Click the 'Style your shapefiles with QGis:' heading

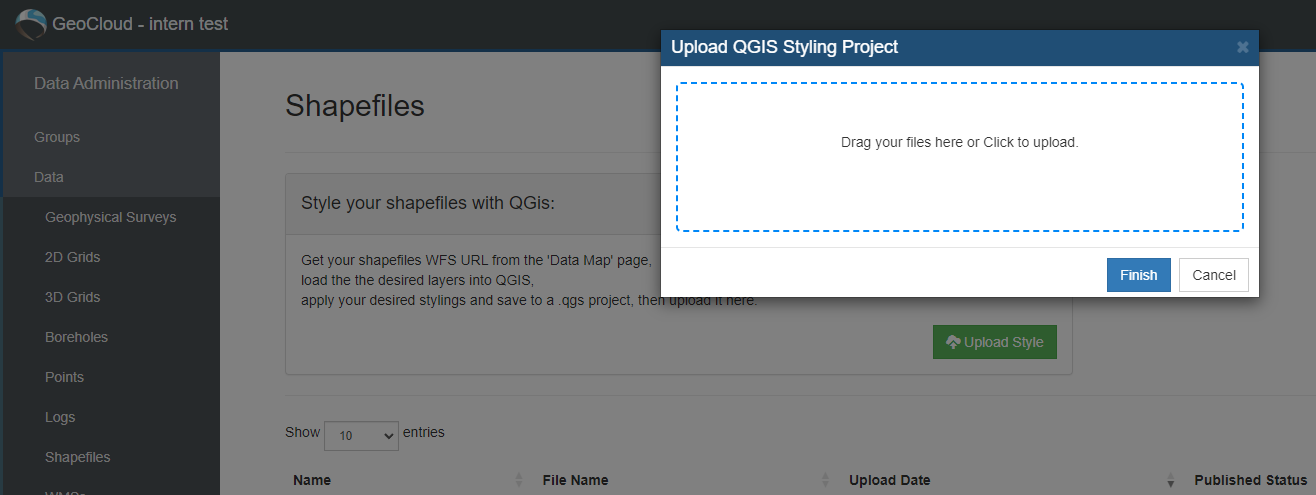click(428, 203)
